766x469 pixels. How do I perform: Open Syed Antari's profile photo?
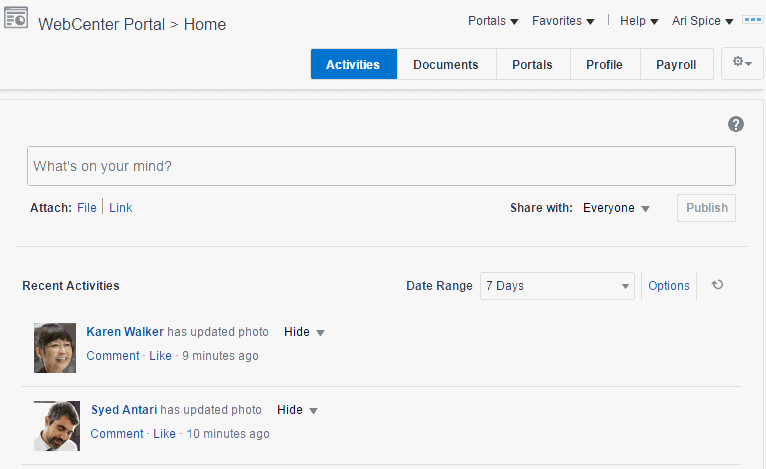click(57, 425)
